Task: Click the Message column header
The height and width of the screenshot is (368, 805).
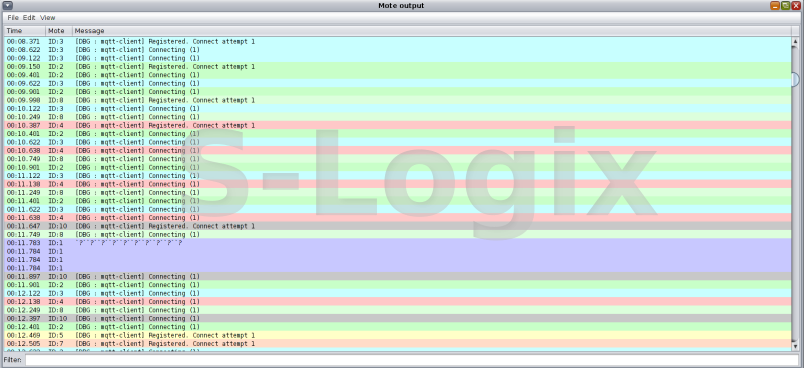Action: coord(432,31)
